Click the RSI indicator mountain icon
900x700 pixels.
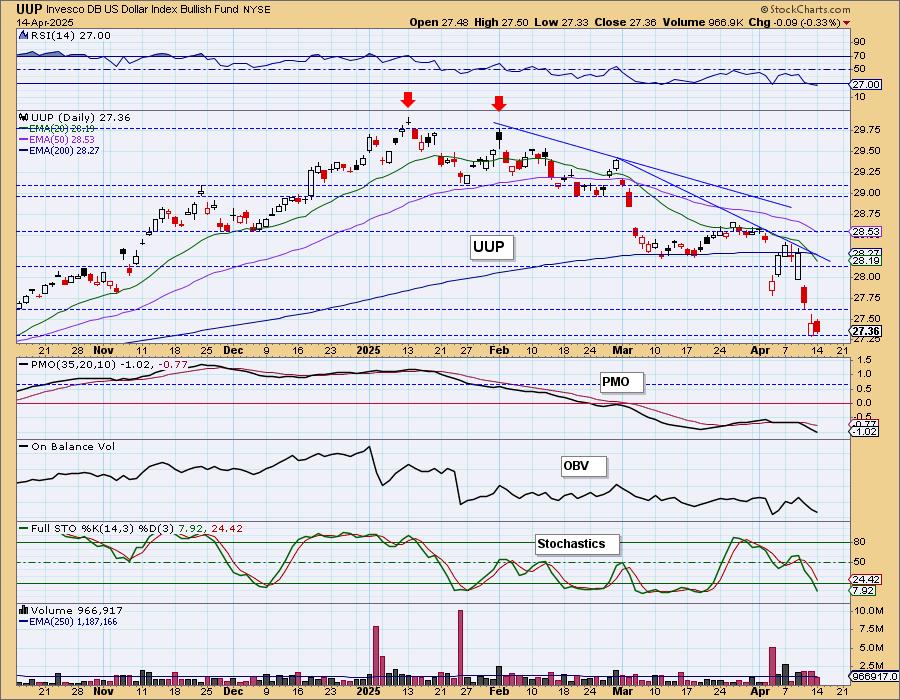(24, 36)
